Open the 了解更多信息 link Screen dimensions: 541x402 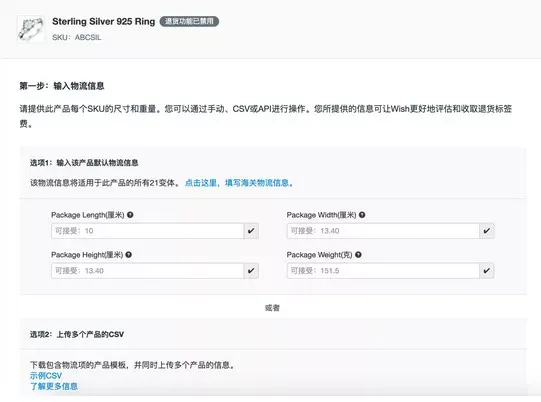[54, 386]
